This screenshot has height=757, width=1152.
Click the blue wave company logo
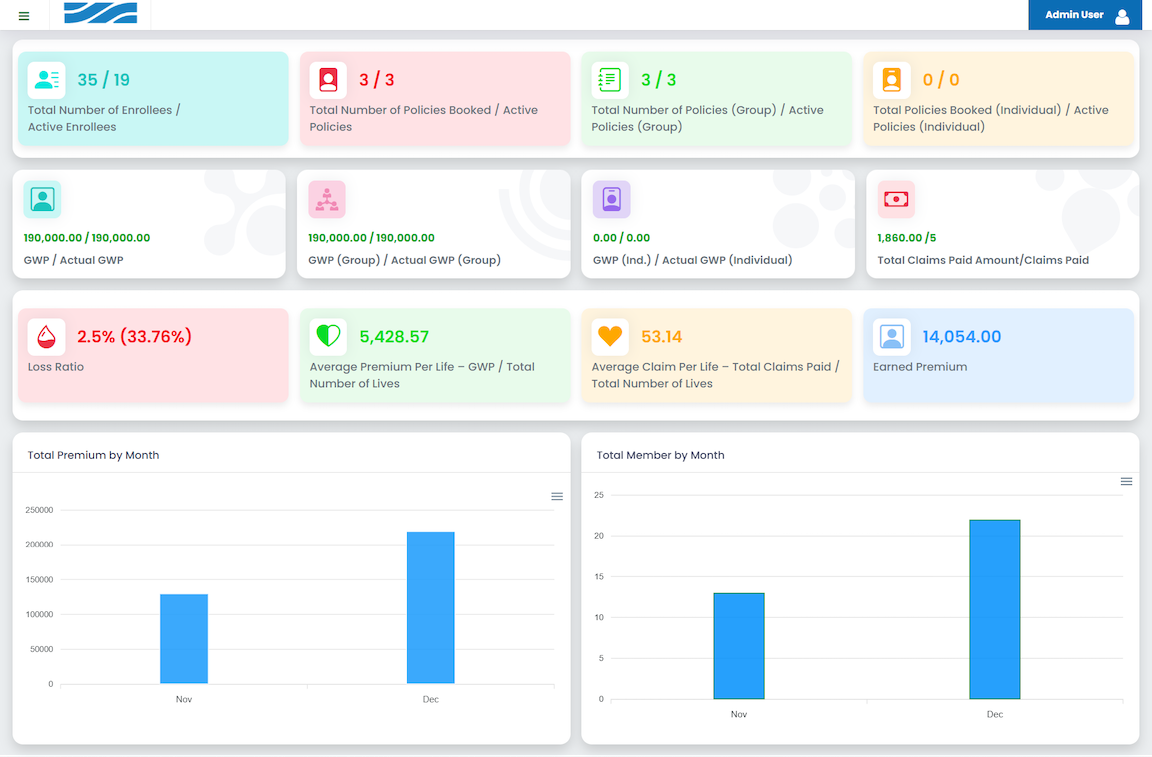[x=100, y=13]
